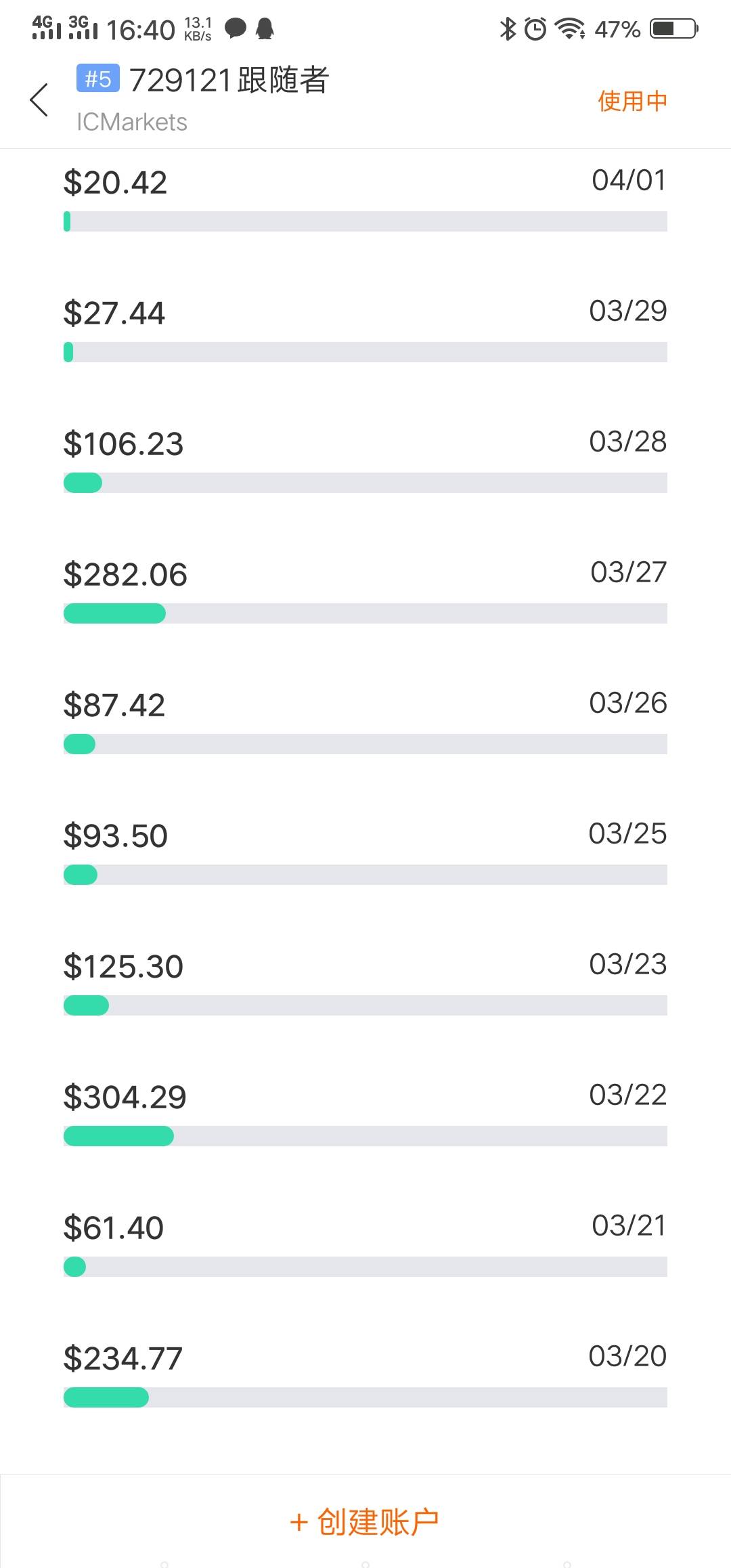Tap the QQ penguin notification icon
Image resolution: width=731 pixels, height=1568 pixels.
(x=265, y=28)
